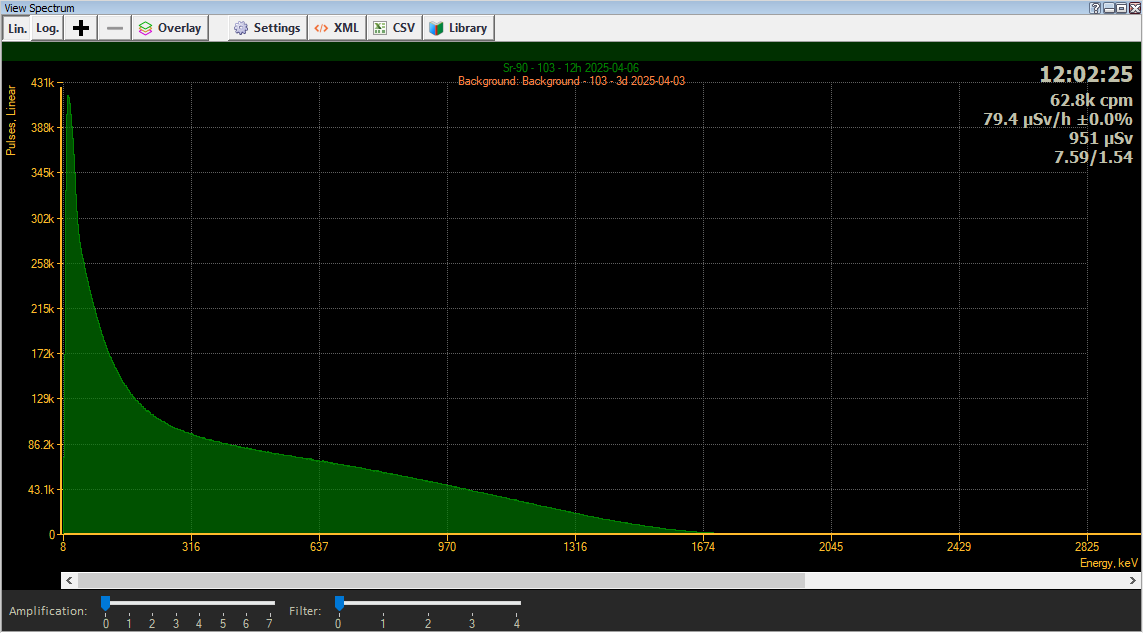Image resolution: width=1143 pixels, height=633 pixels.
Task: Click the horizontal scrollbar thumb
Action: coord(440,580)
